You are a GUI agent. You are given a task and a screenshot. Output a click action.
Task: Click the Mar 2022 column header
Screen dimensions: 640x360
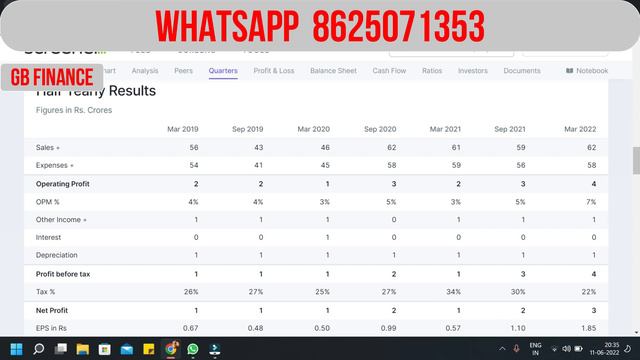pos(580,129)
